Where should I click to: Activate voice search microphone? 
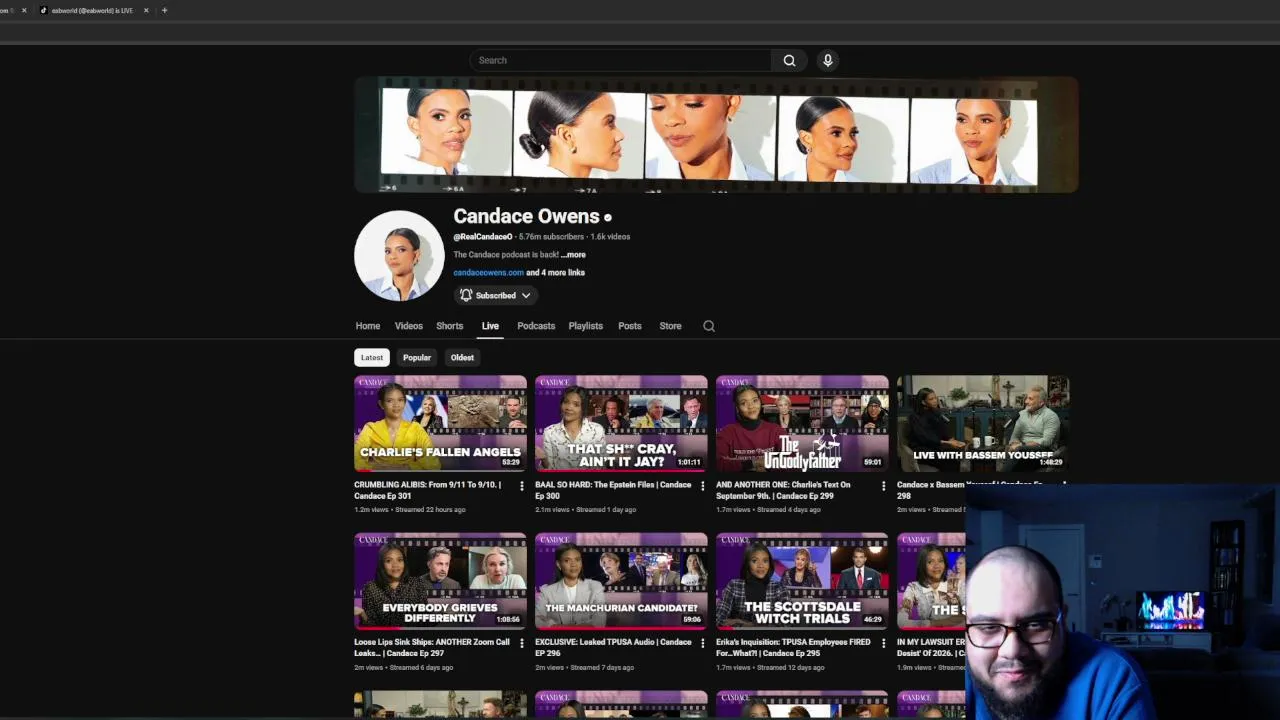[827, 60]
